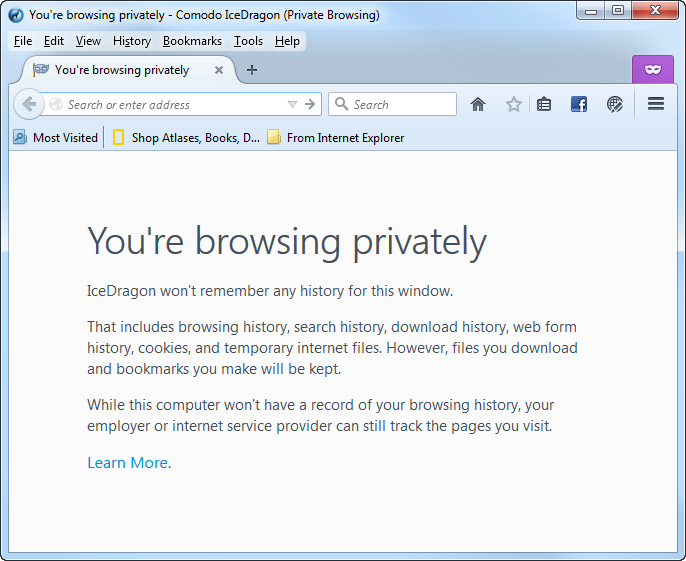686x561 pixels.
Task: Click the globe identity icon in address bar
Action: pyautogui.click(x=56, y=104)
